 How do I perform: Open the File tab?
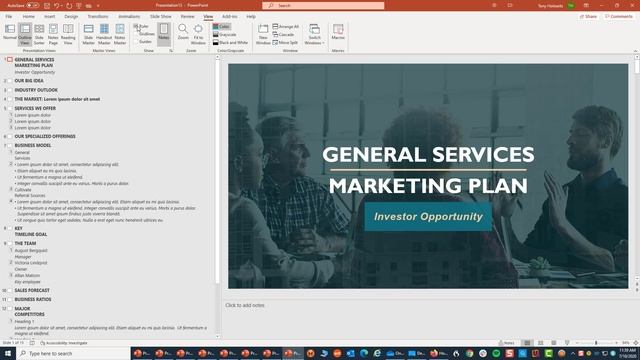coord(9,16)
